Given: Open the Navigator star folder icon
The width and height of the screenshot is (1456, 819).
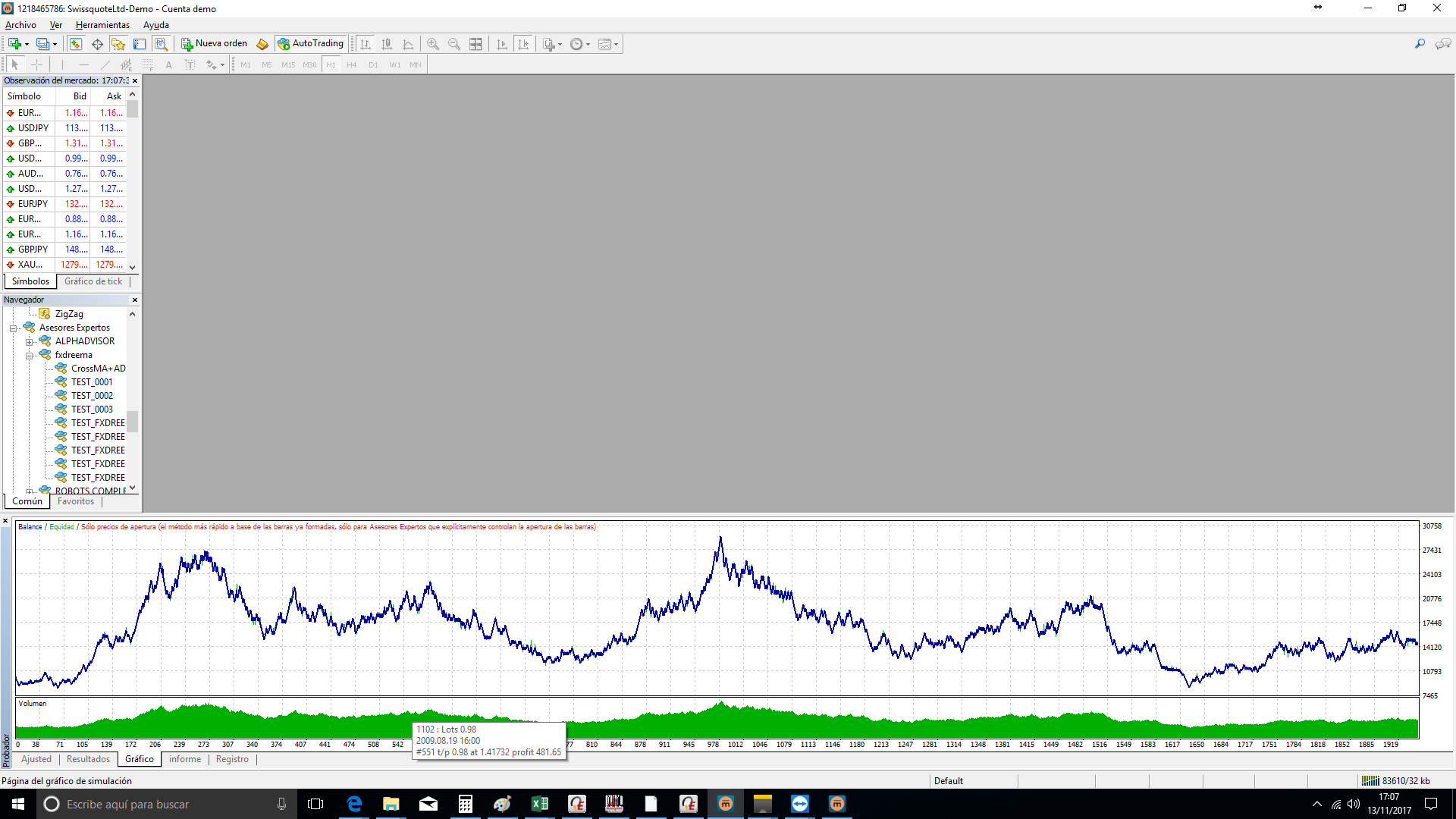Looking at the screenshot, I should point(118,44).
